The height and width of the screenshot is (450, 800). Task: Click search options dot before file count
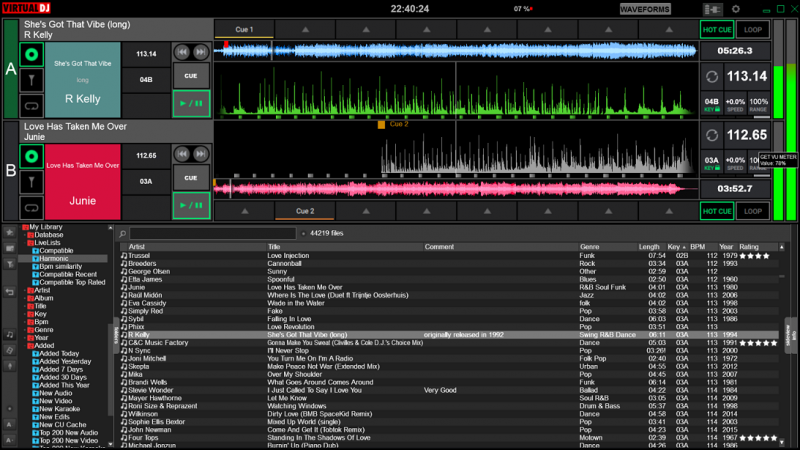(304, 234)
